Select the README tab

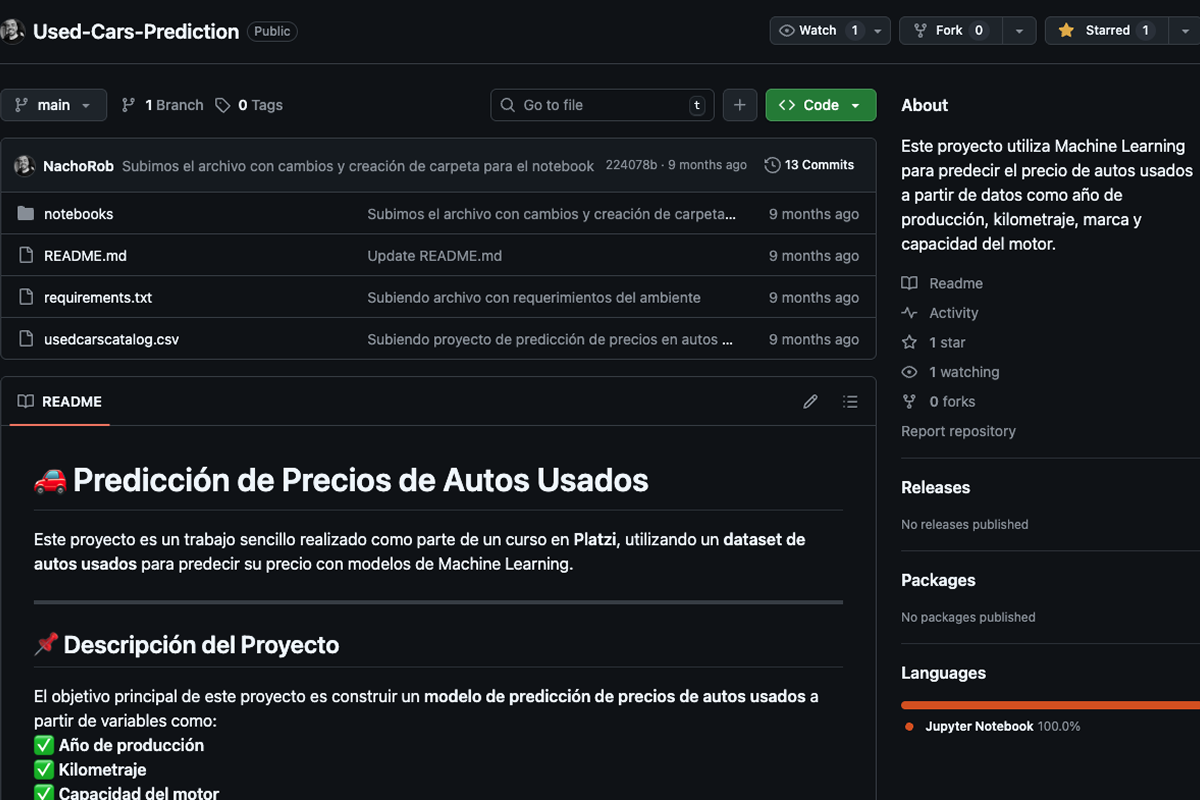coord(60,402)
